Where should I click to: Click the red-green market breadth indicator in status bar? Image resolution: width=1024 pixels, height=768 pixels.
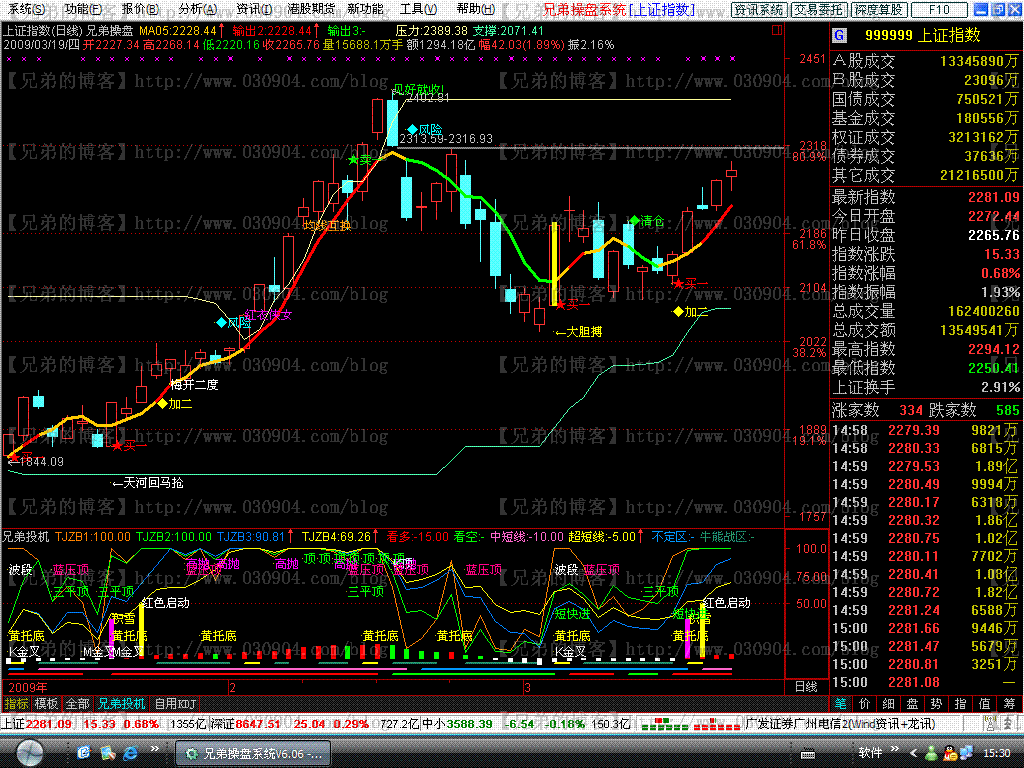pyautogui.click(x=690, y=724)
